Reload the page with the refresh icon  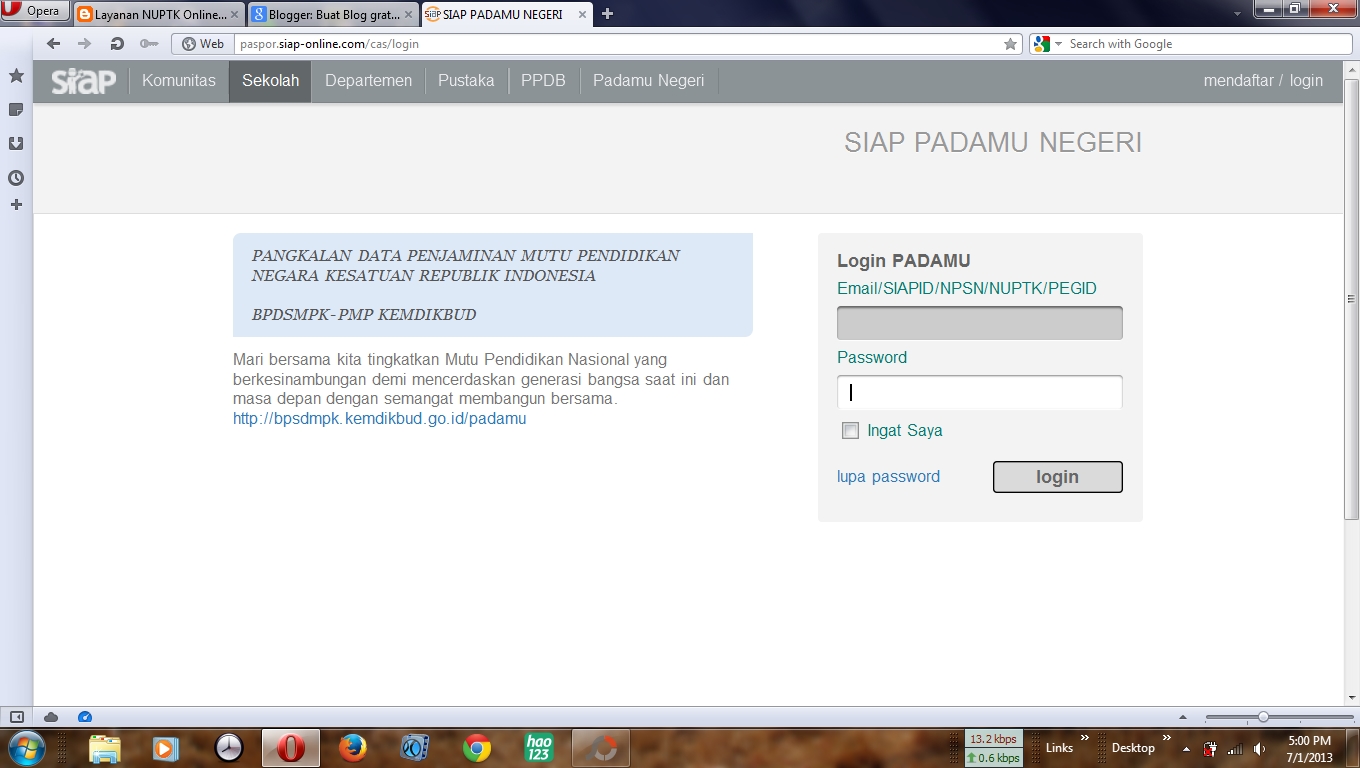click(x=117, y=44)
